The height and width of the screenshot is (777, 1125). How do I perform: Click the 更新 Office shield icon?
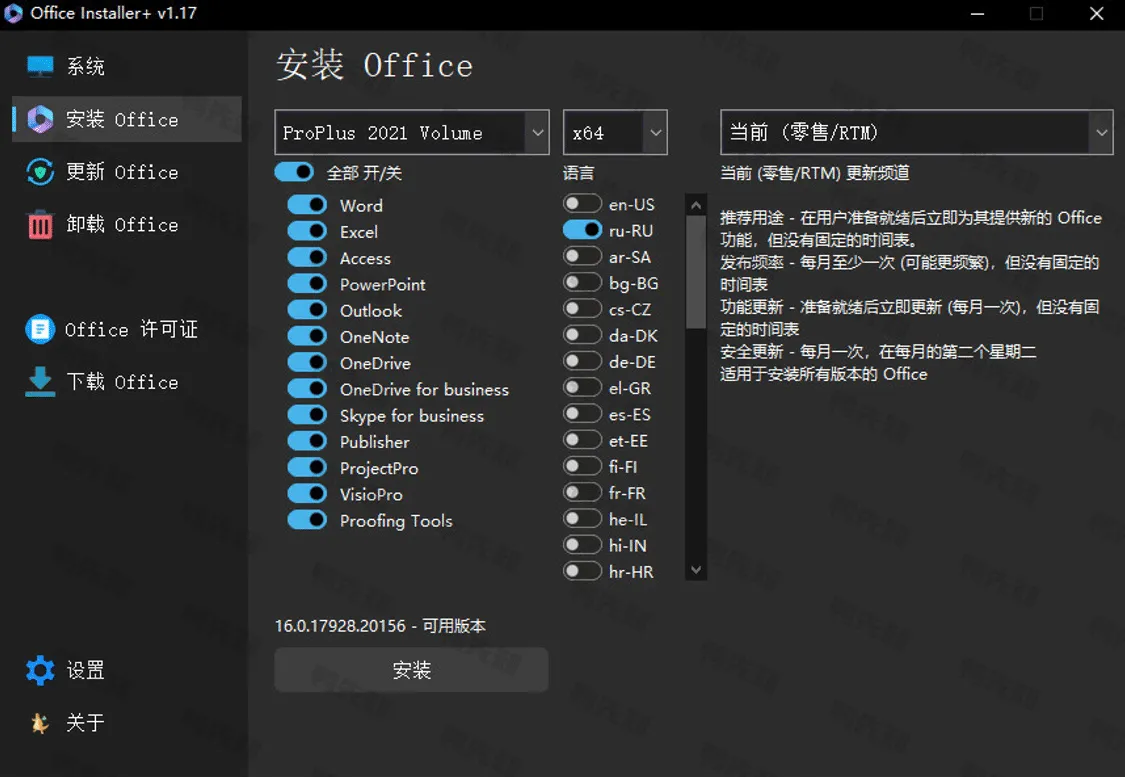click(x=40, y=172)
